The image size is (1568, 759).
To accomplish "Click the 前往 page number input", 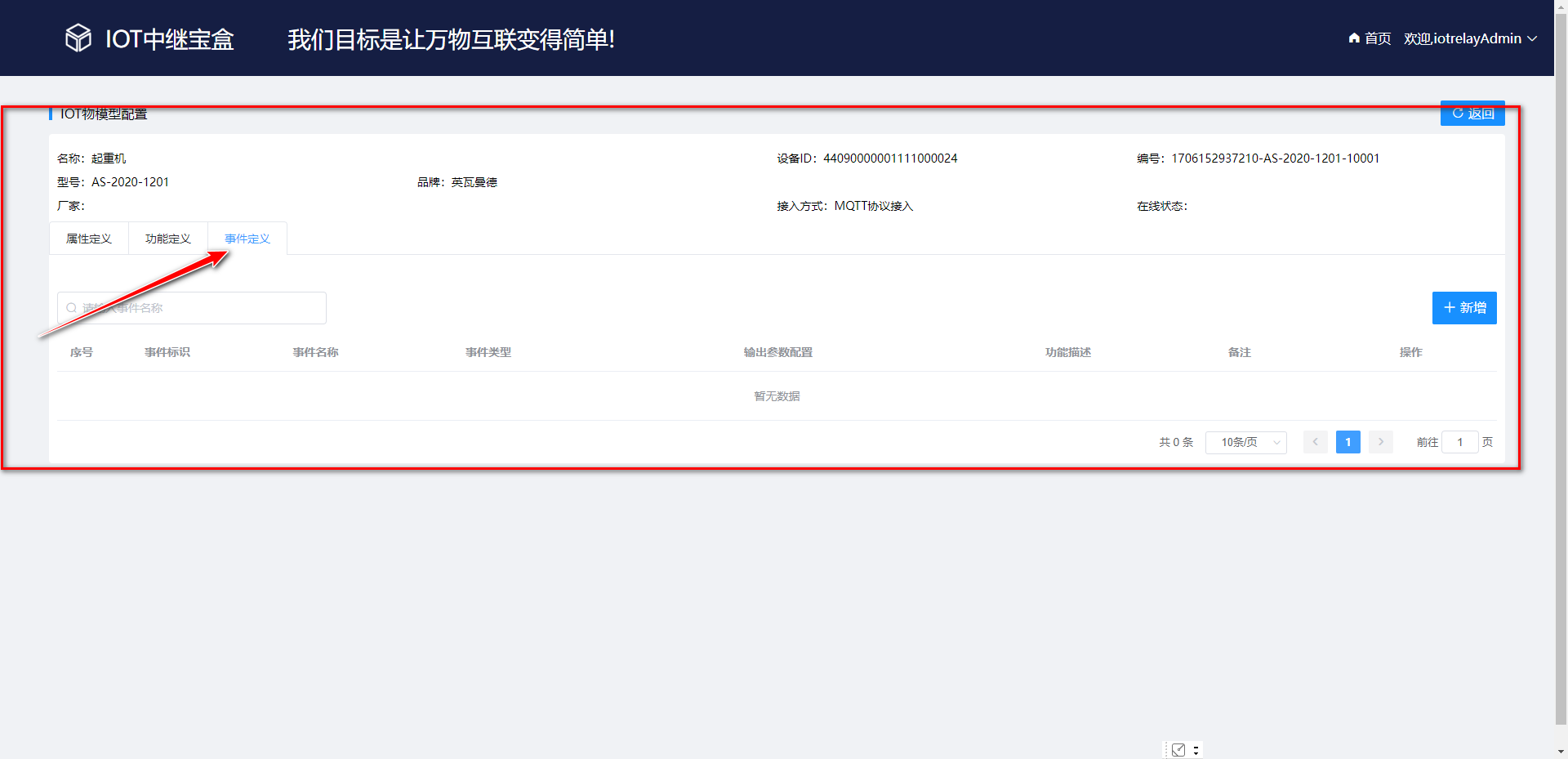I will point(1460,442).
